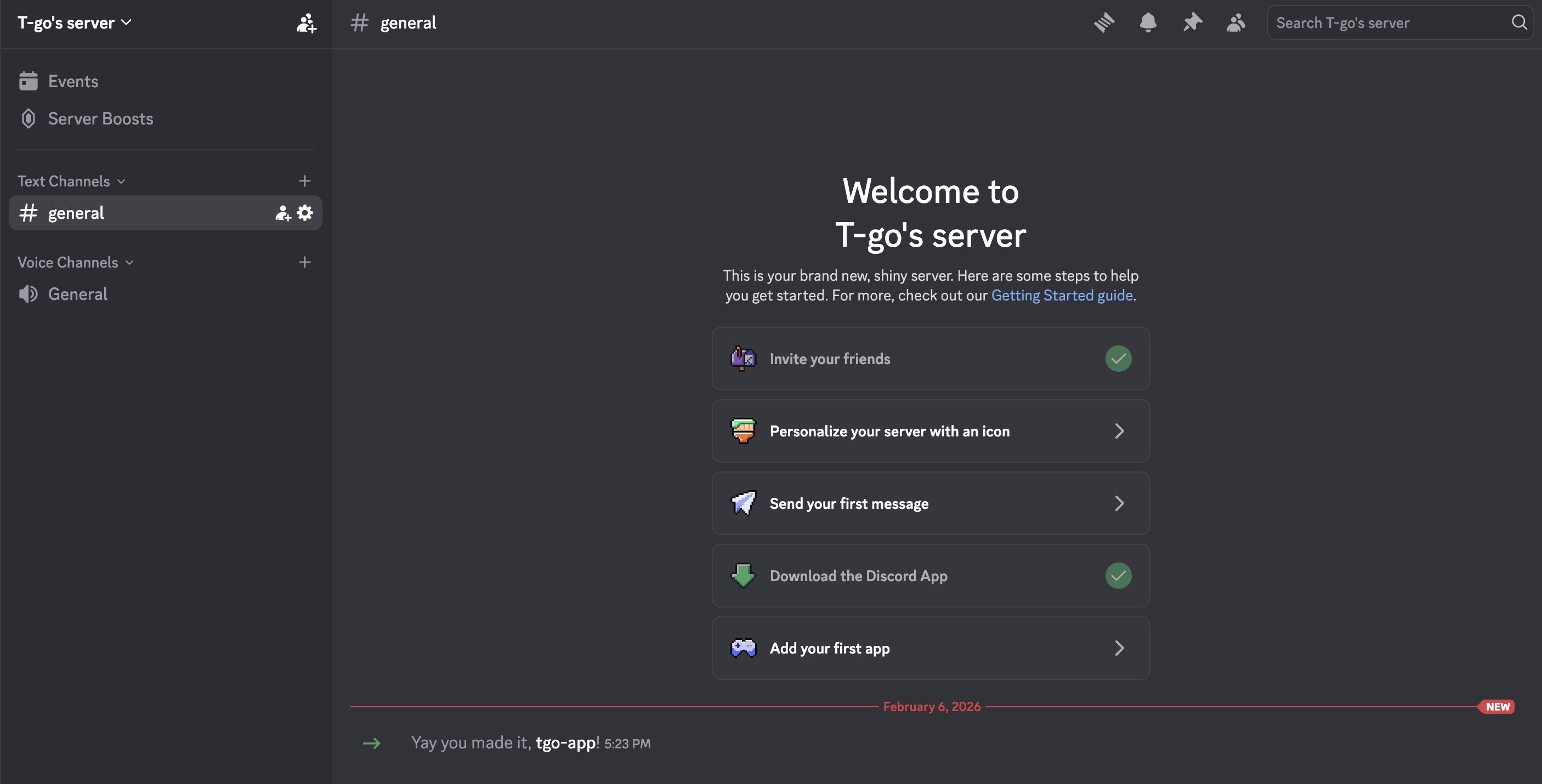Image resolution: width=1542 pixels, height=784 pixels.
Task: Create an invite for the general channel
Action: [x=282, y=213]
